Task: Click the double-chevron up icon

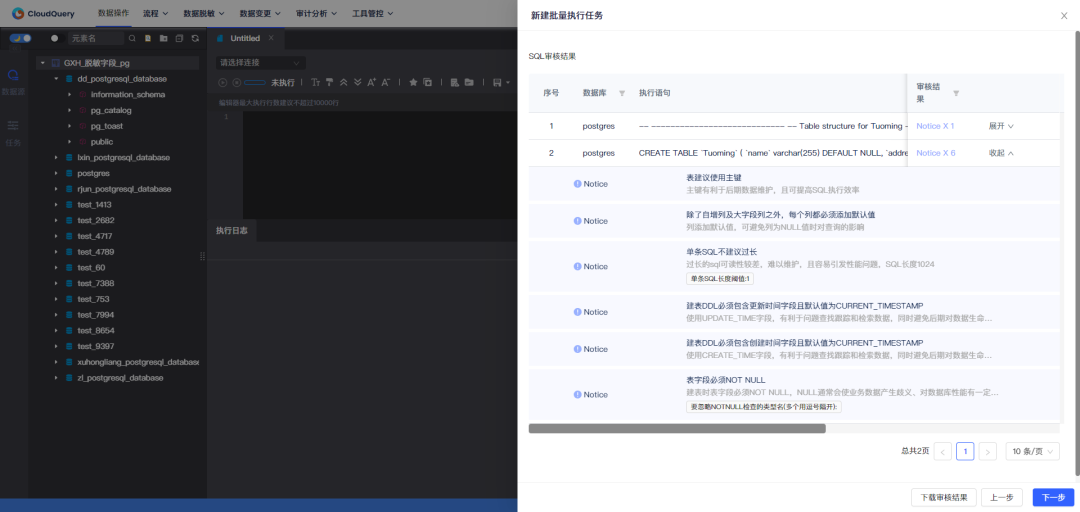Action: coord(344,82)
